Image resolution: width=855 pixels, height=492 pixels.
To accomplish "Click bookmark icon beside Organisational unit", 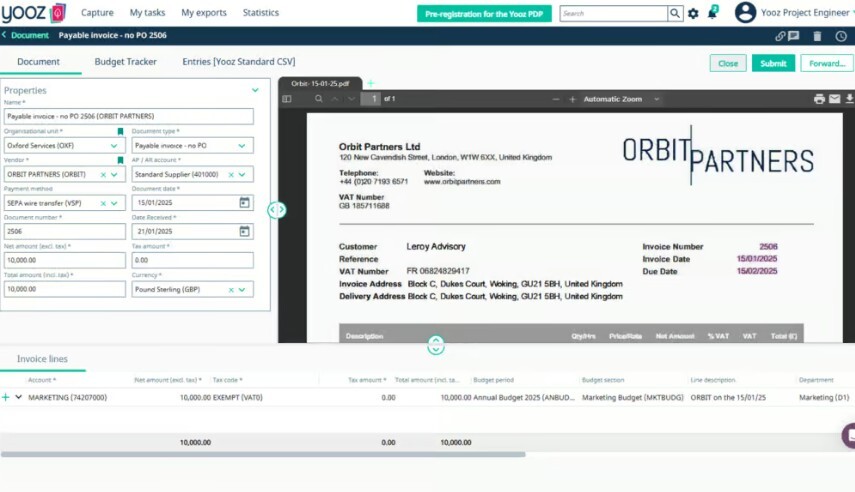I will point(121,131).
